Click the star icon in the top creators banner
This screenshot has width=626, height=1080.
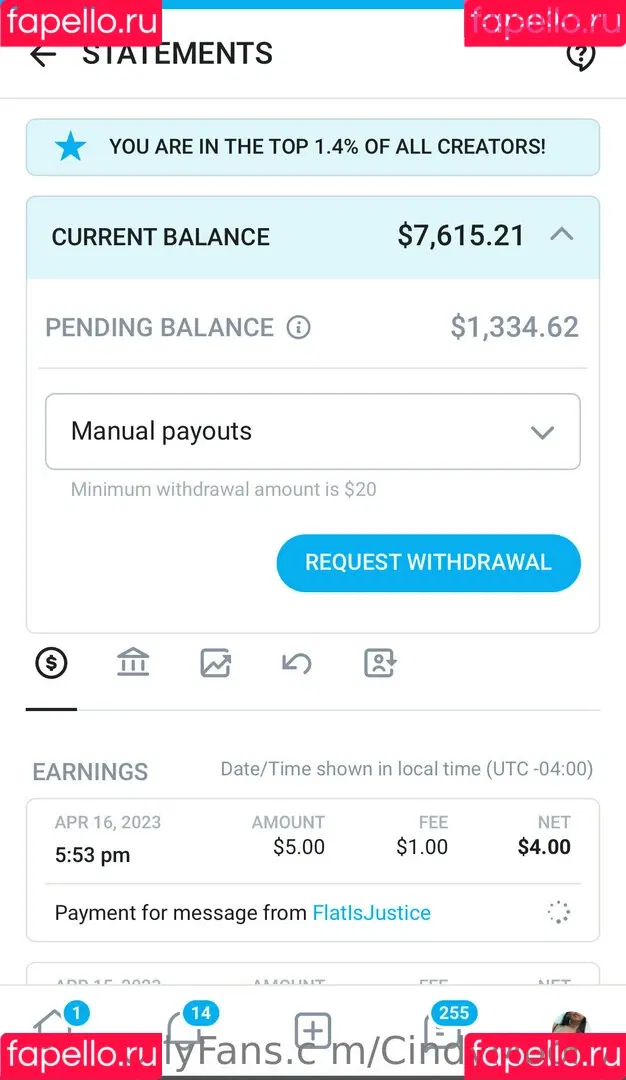(70, 147)
